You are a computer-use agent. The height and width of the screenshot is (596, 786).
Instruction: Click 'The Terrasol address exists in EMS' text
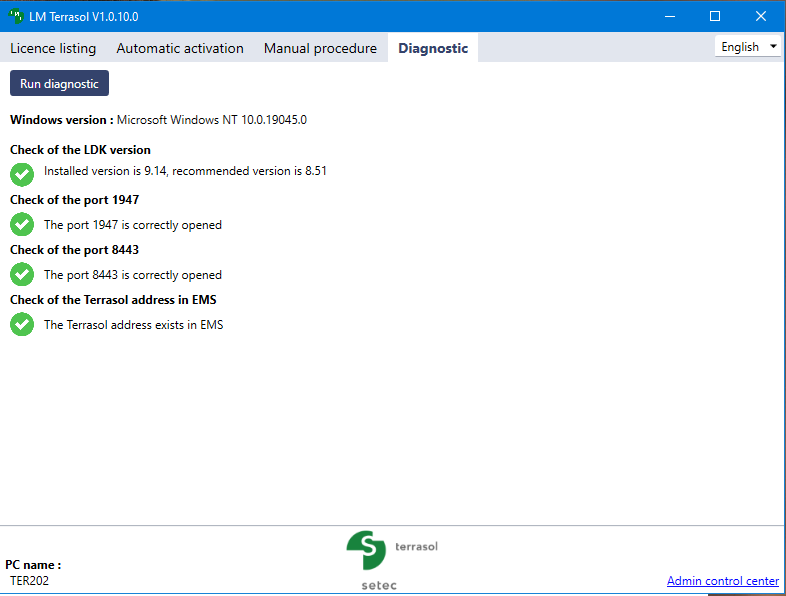[133, 325]
